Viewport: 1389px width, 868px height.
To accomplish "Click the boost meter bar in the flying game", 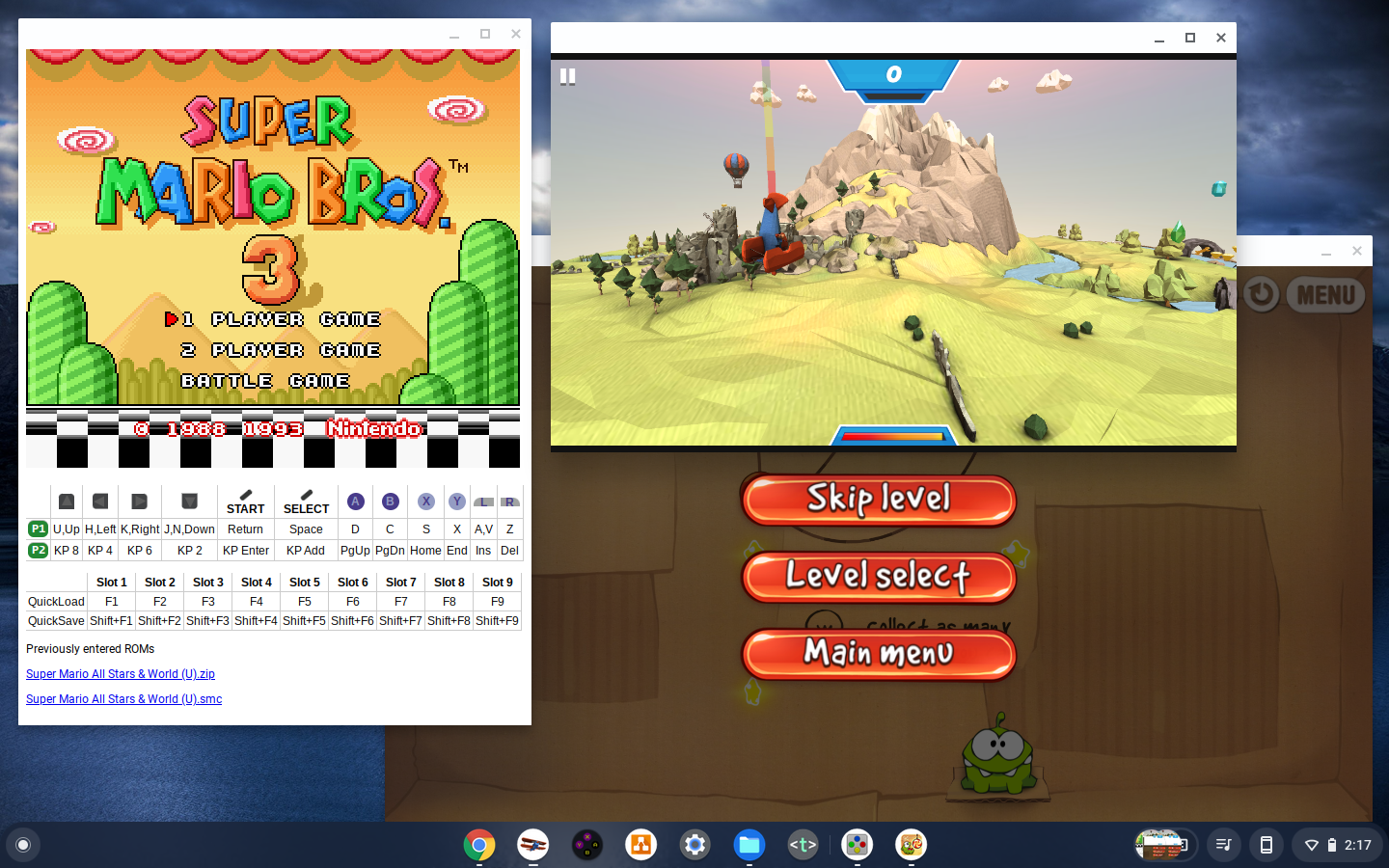I will pos(893,437).
